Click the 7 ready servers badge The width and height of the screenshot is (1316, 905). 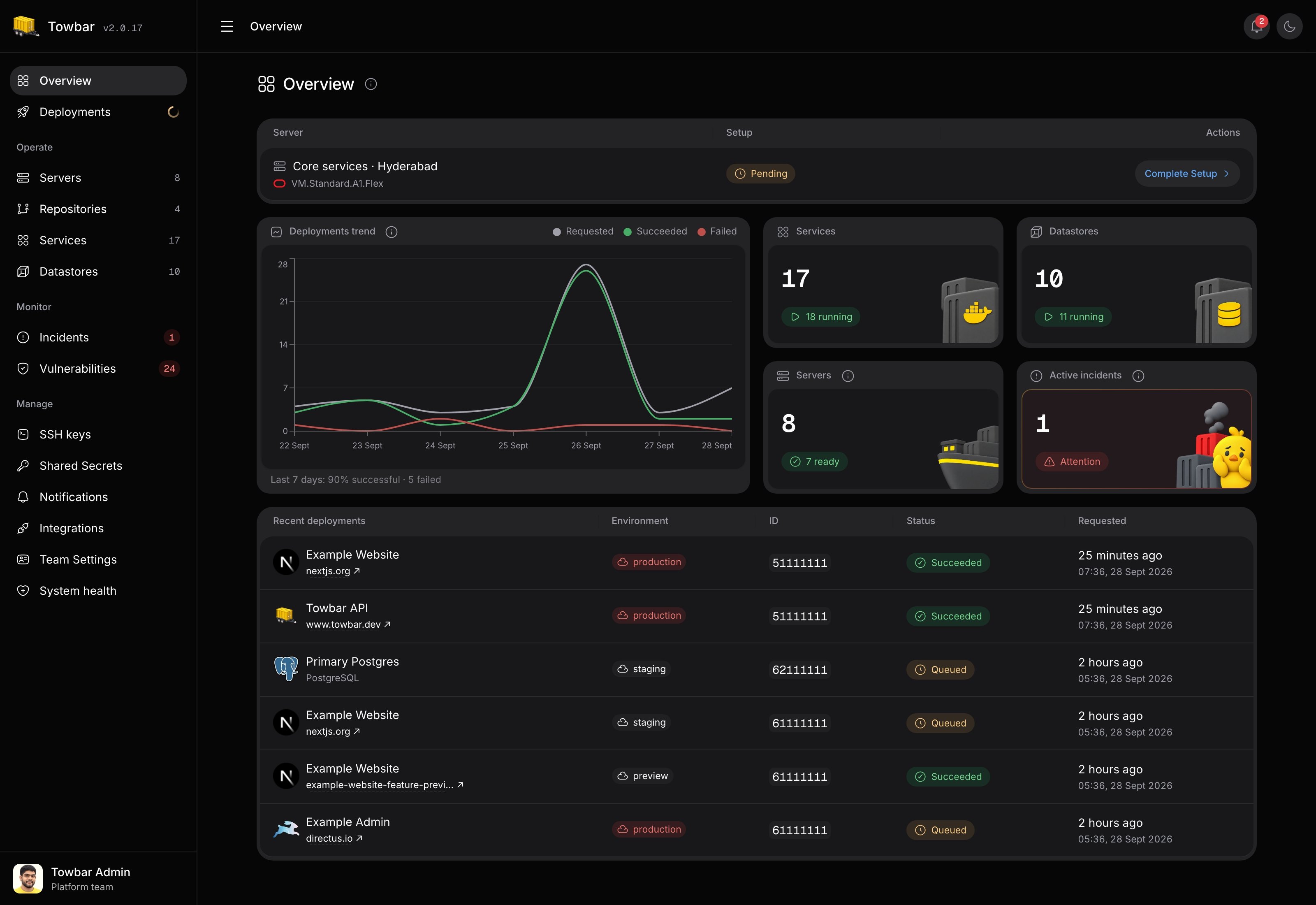[x=814, y=462]
